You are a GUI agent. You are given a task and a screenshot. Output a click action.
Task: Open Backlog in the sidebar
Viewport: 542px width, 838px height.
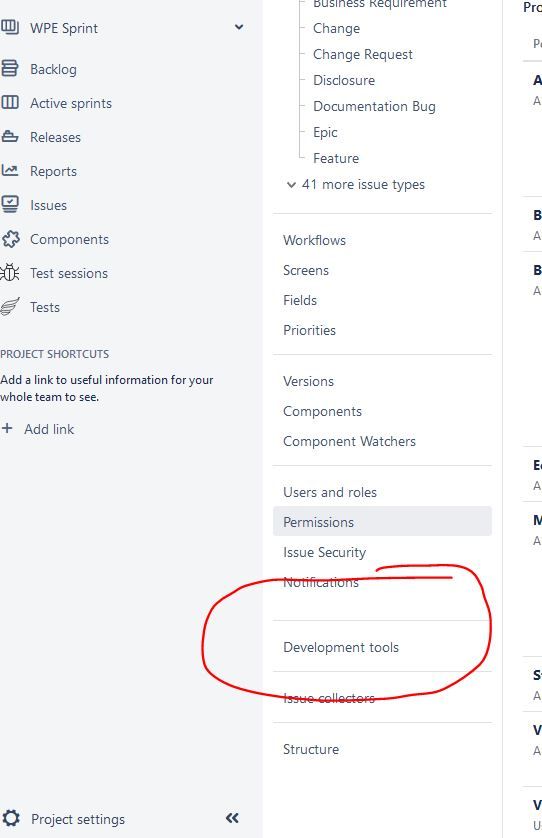(x=53, y=69)
